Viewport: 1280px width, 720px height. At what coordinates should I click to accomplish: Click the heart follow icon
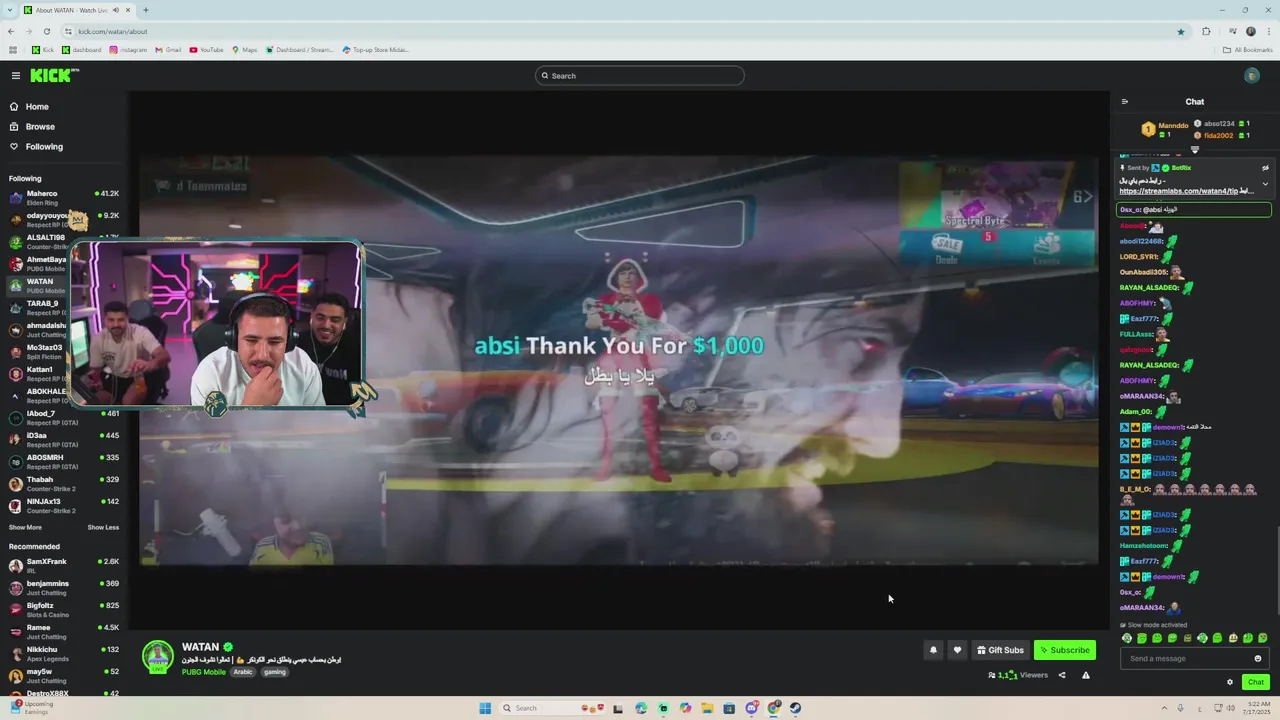point(957,650)
